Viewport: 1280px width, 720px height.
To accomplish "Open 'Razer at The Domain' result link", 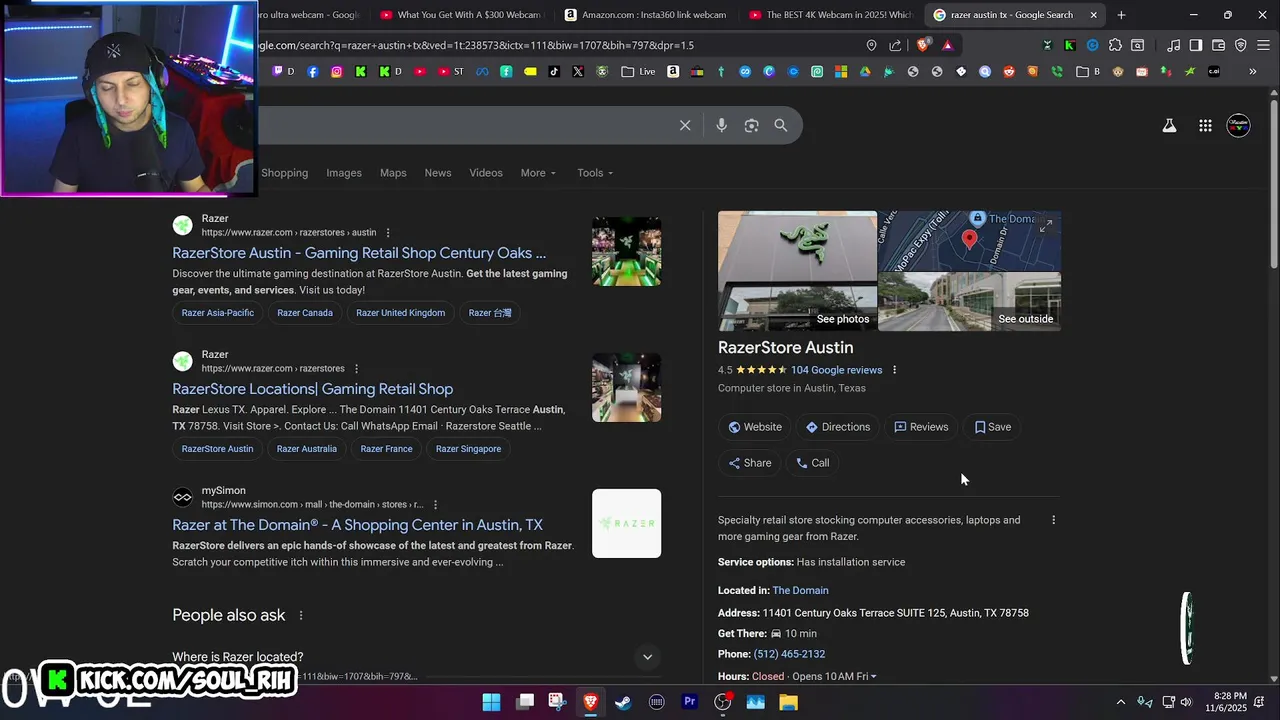I will click(357, 525).
